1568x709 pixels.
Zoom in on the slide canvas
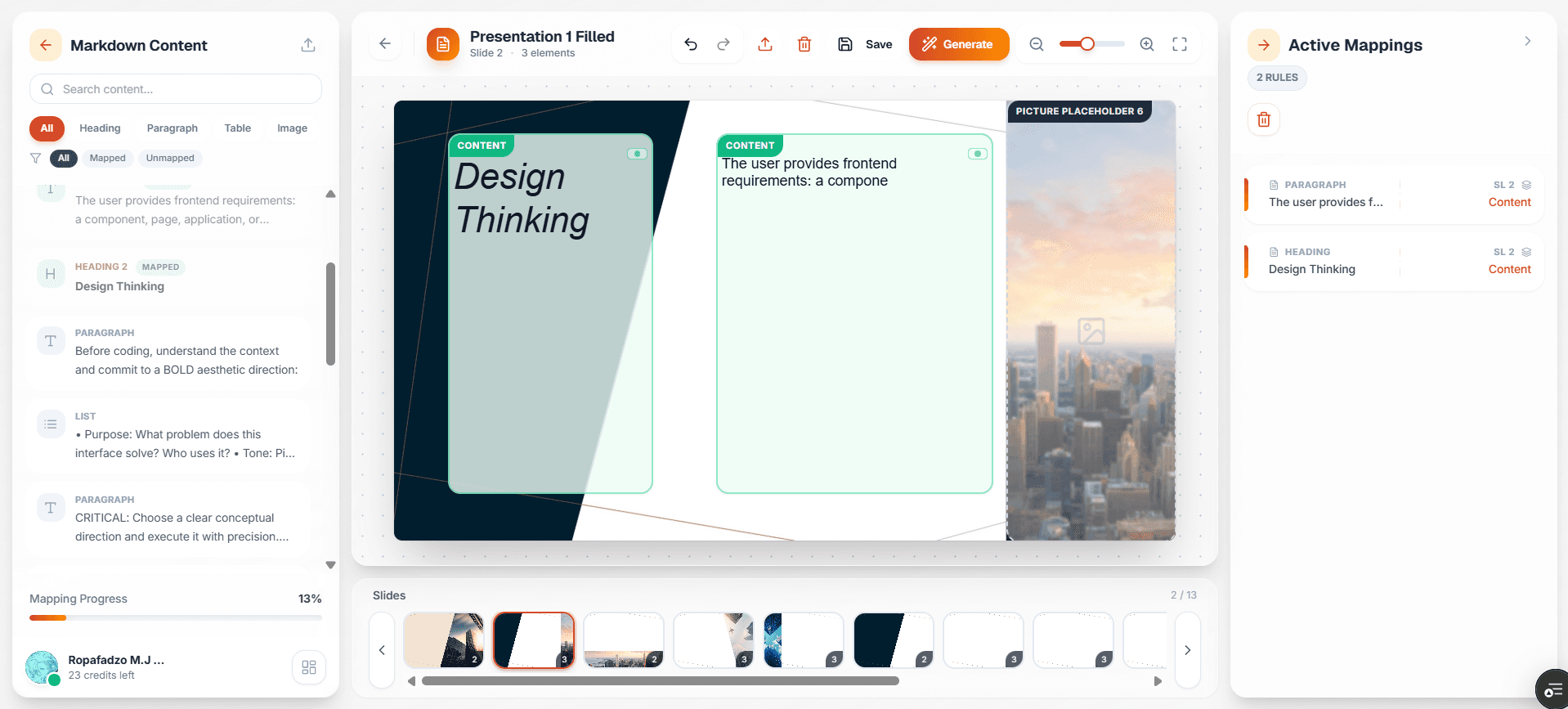click(x=1147, y=44)
